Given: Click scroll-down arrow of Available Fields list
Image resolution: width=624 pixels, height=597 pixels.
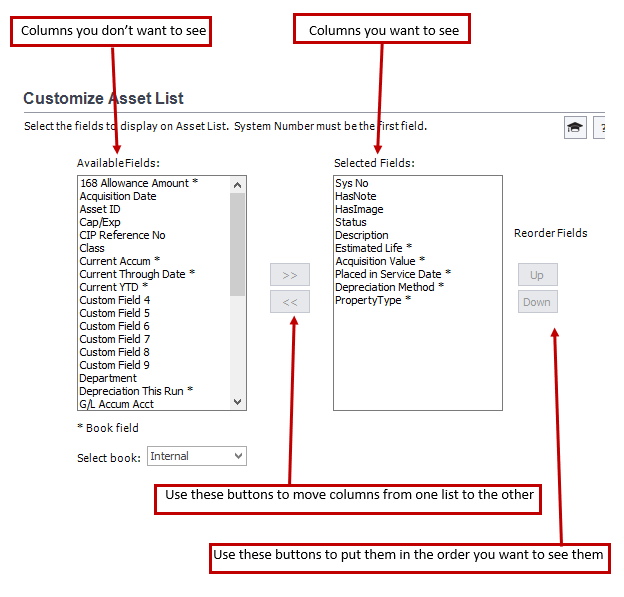Looking at the screenshot, I should coord(238,402).
